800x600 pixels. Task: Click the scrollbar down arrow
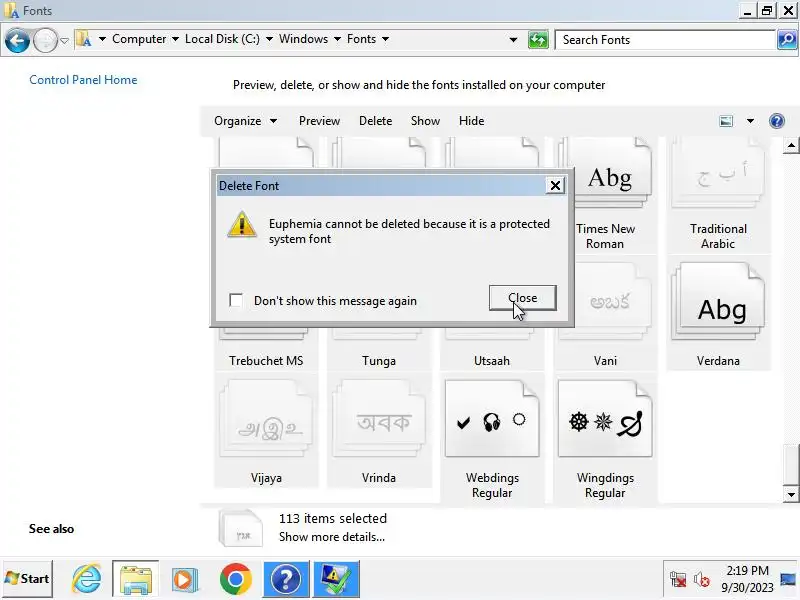click(x=791, y=494)
